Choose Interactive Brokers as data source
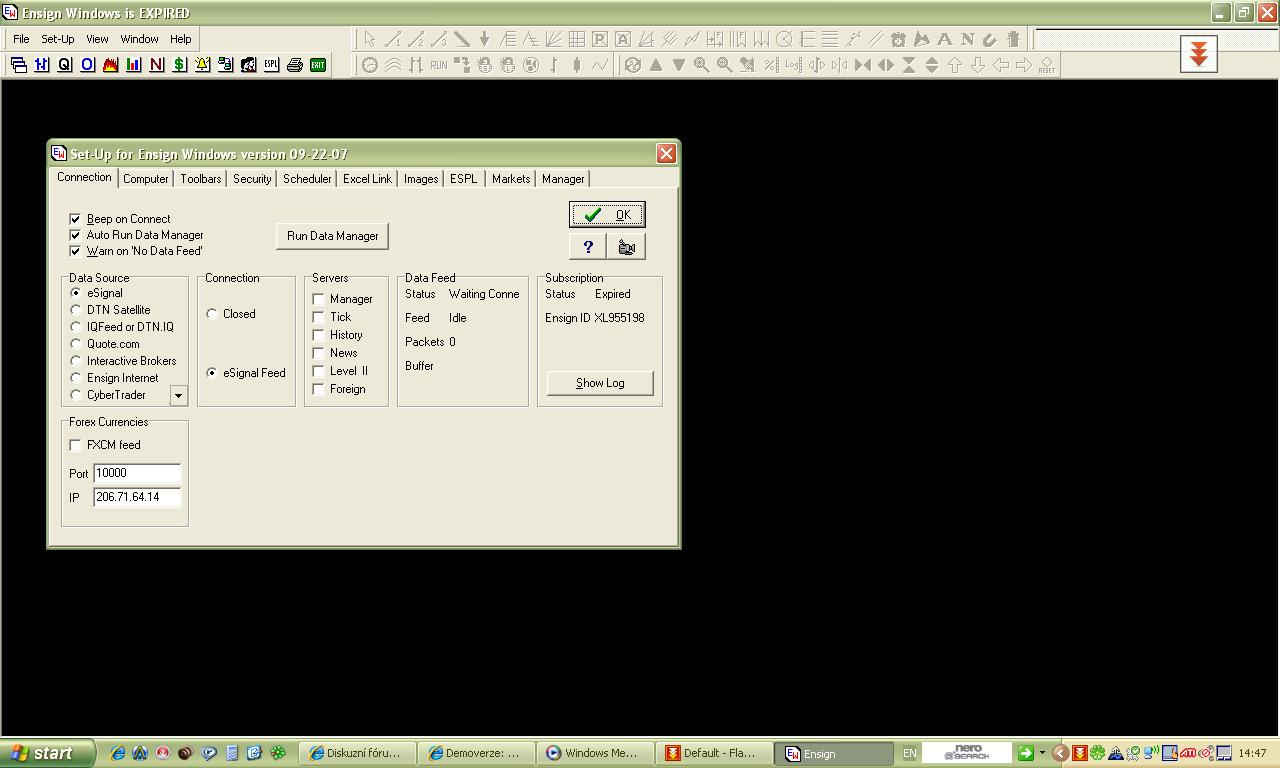This screenshot has height=768, width=1280. point(76,361)
